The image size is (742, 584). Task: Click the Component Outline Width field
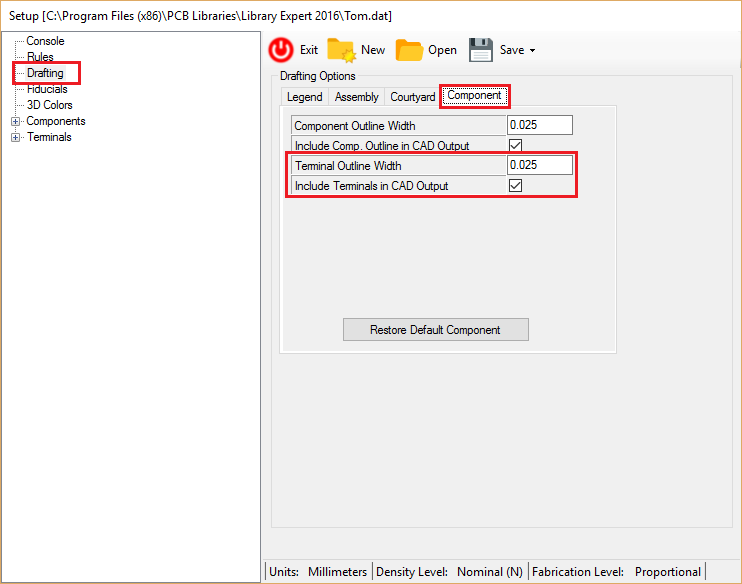pos(540,126)
